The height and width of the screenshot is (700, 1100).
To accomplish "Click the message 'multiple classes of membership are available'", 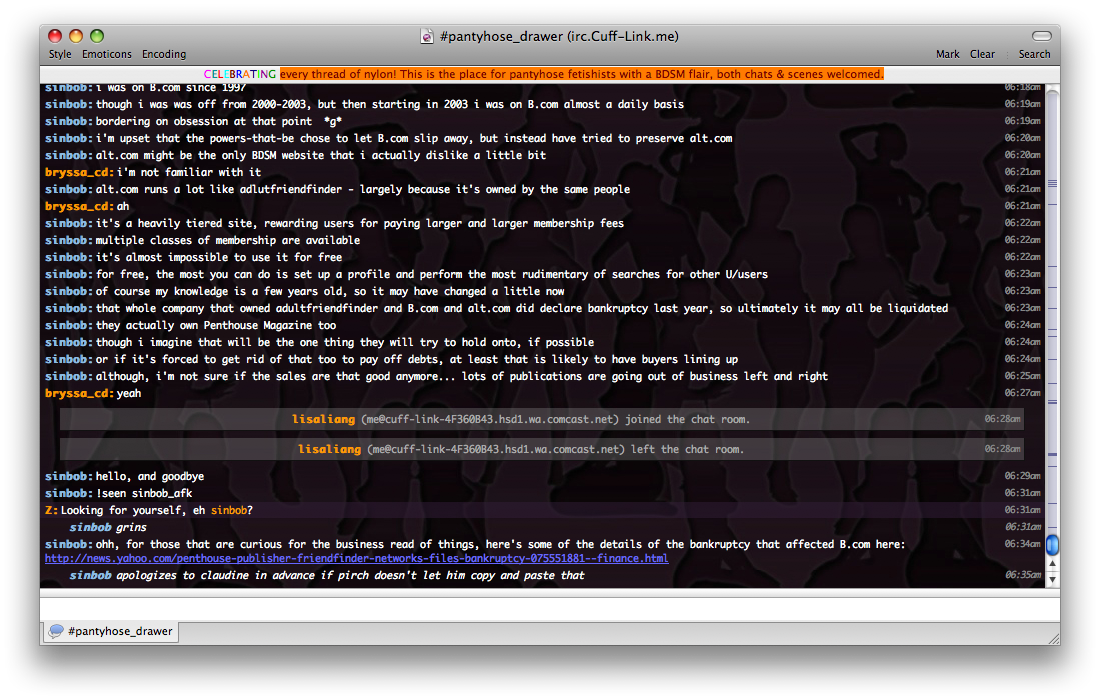I will tap(228, 240).
